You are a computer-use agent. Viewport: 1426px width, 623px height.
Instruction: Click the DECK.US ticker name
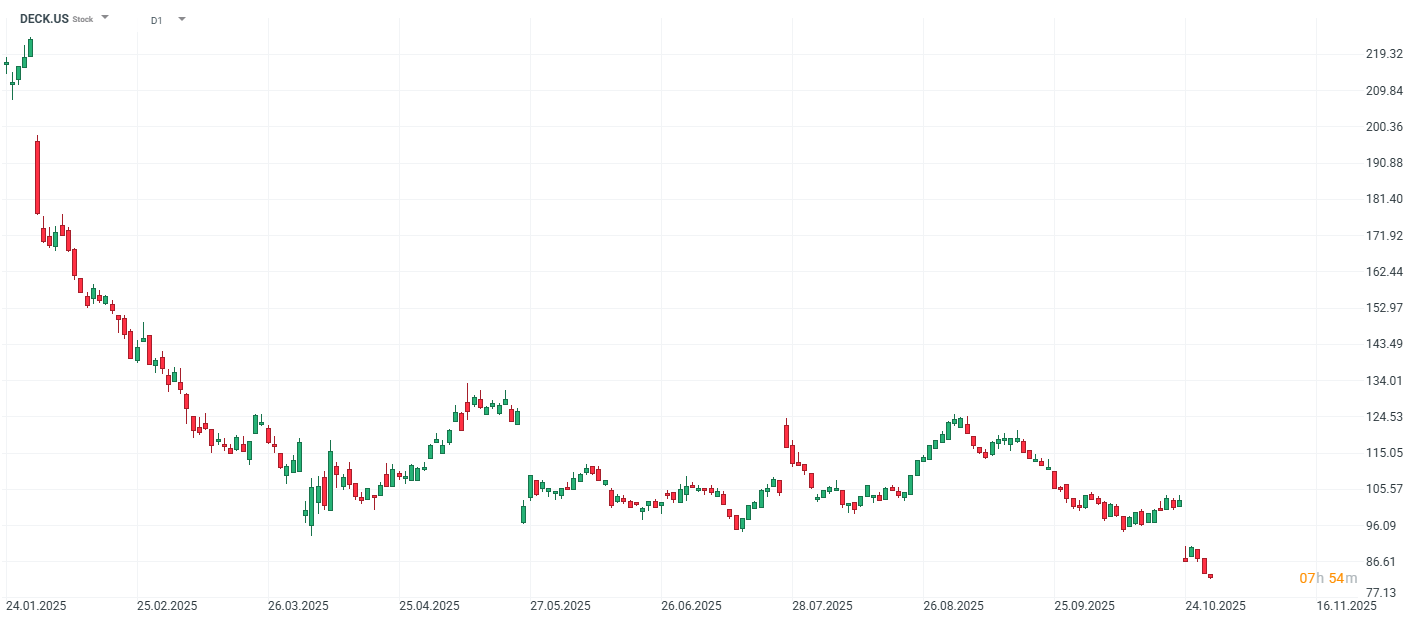44,19
